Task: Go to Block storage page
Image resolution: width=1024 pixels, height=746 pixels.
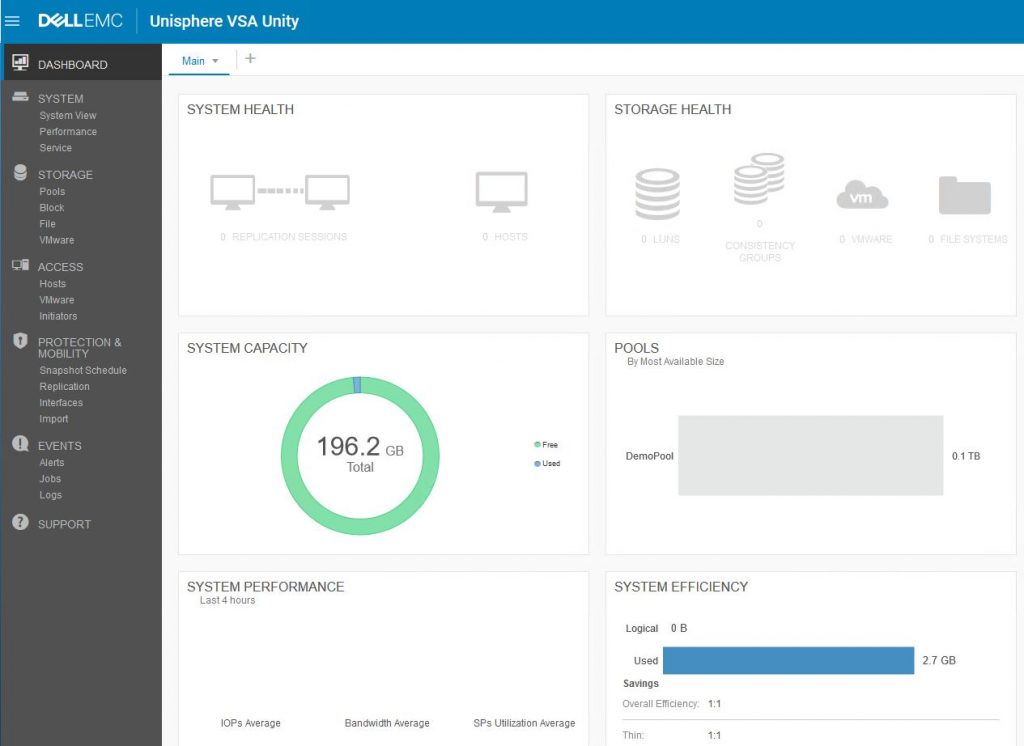Action: 52,208
